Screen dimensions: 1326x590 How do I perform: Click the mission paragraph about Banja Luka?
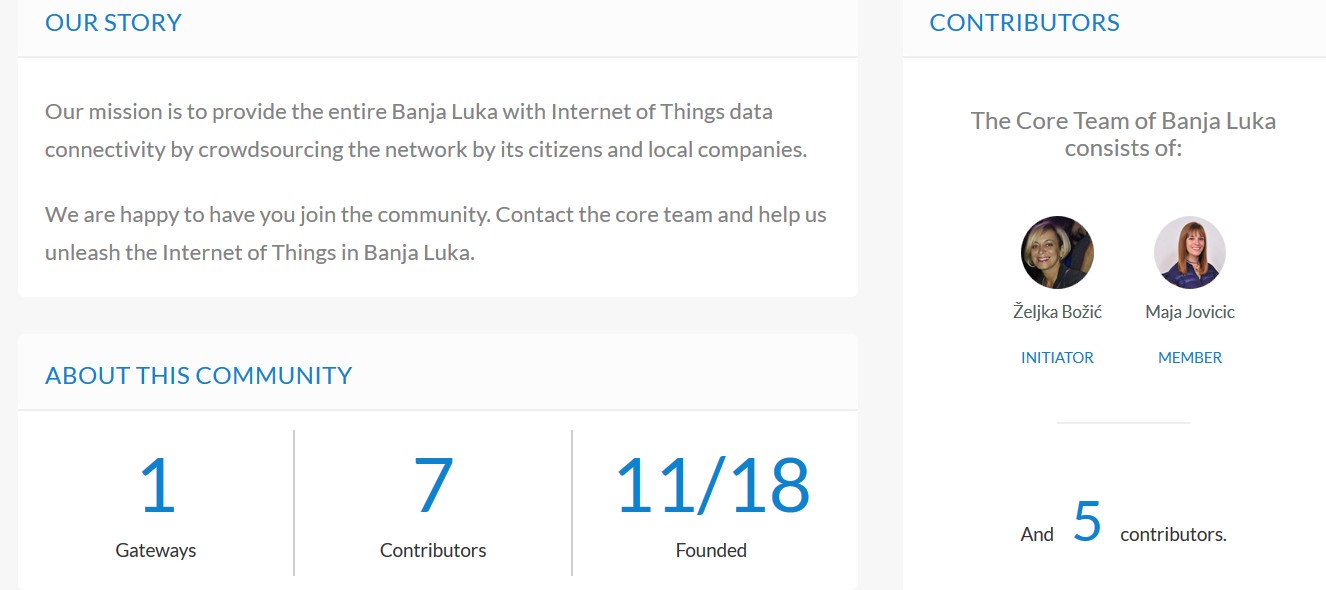(x=426, y=131)
